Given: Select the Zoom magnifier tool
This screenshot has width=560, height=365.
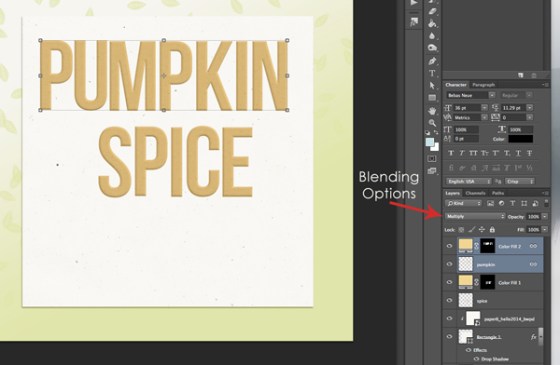Looking at the screenshot, I should [x=432, y=123].
